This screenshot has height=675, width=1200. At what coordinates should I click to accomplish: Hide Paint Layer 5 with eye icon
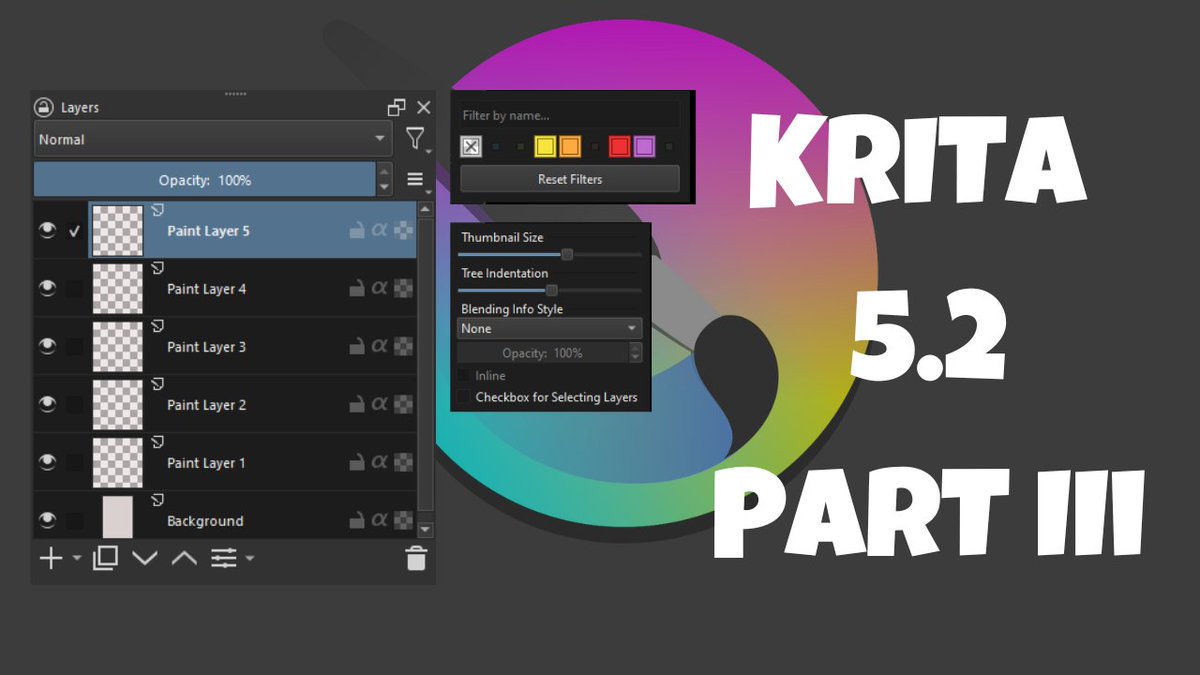coord(46,231)
